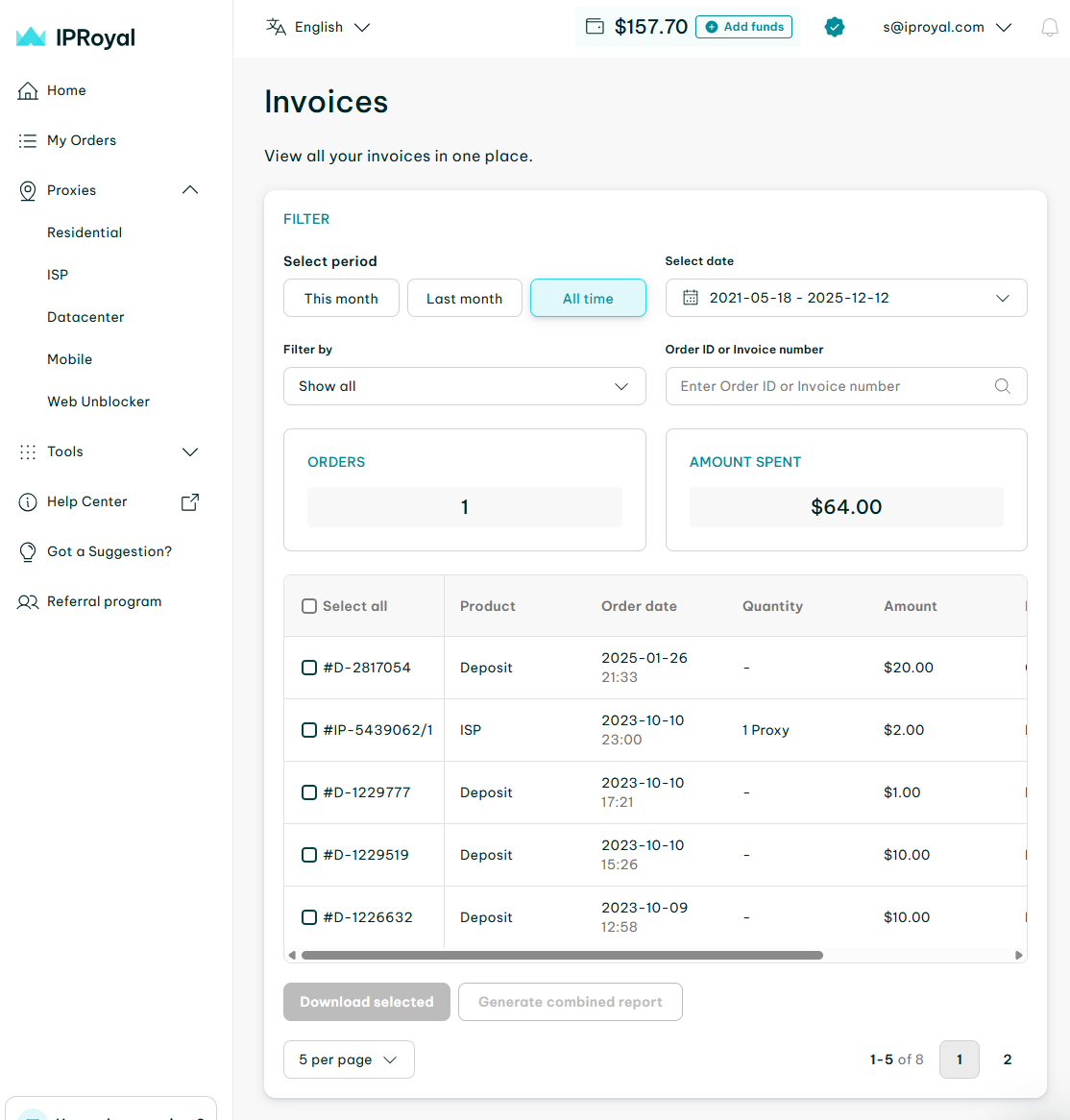Click the verified account badge icon
Viewport: 1070px width, 1120px height.
[835, 28]
